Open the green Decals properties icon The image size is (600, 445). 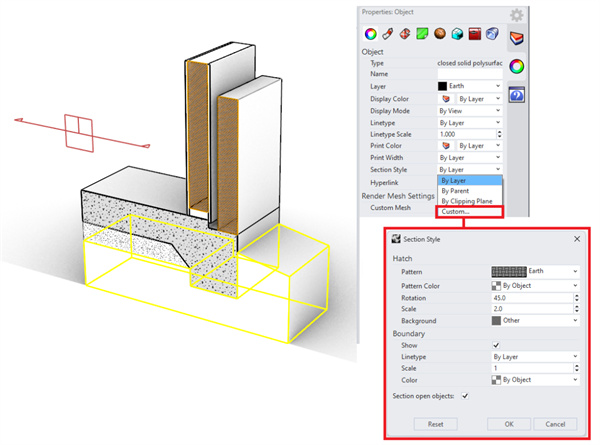coord(423,33)
